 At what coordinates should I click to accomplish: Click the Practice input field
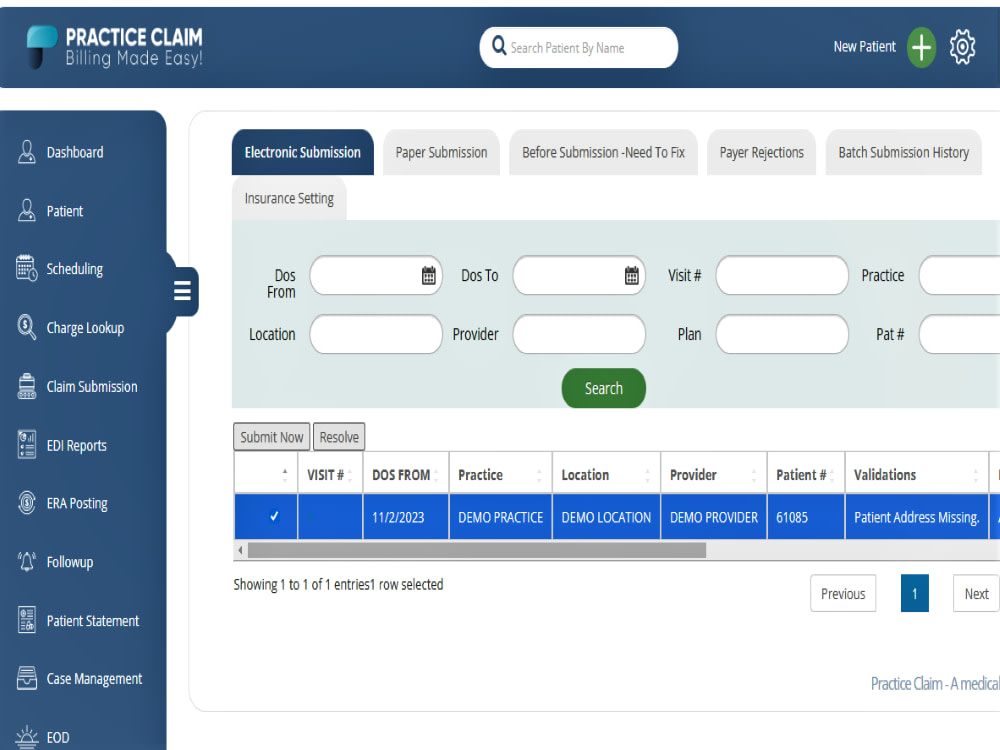tap(959, 276)
